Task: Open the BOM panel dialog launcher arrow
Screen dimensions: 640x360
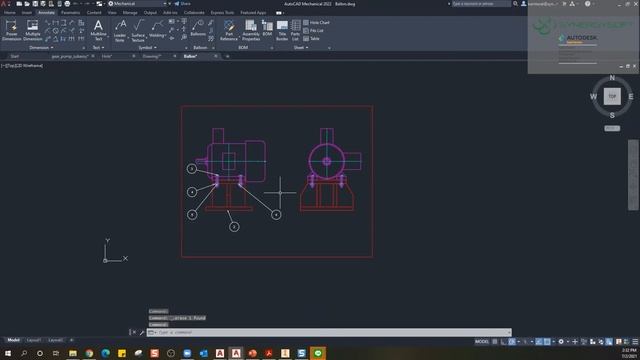Action: tap(272, 48)
